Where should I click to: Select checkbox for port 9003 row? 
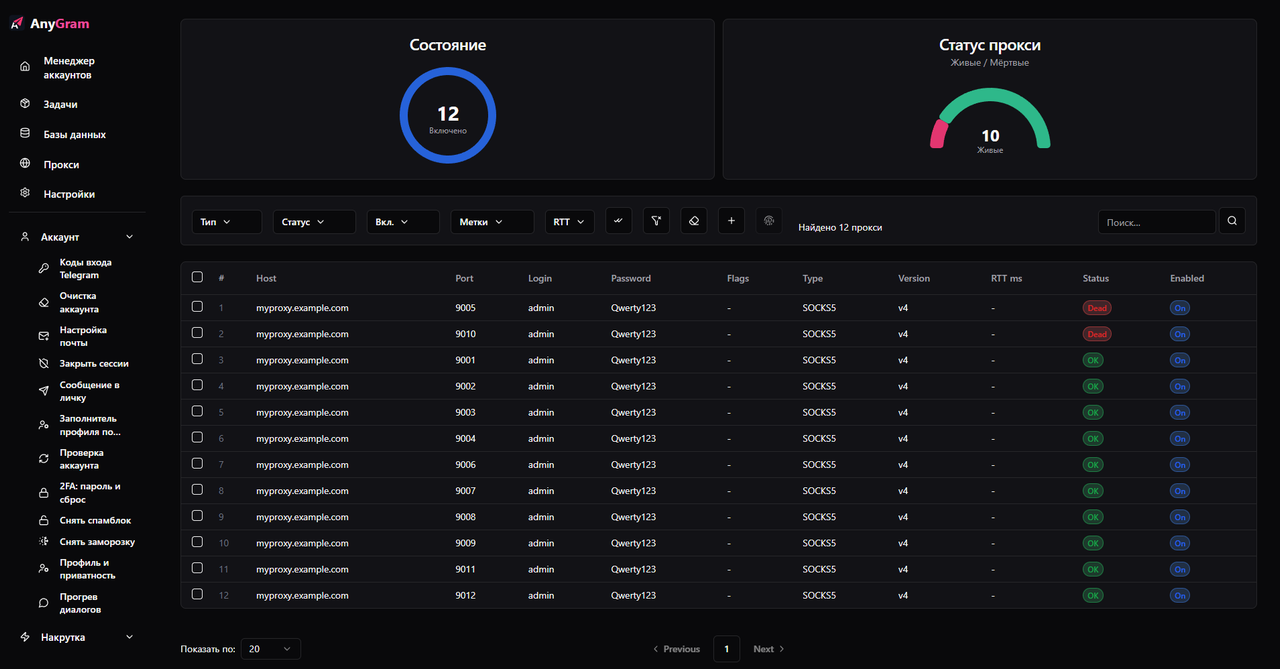(197, 411)
